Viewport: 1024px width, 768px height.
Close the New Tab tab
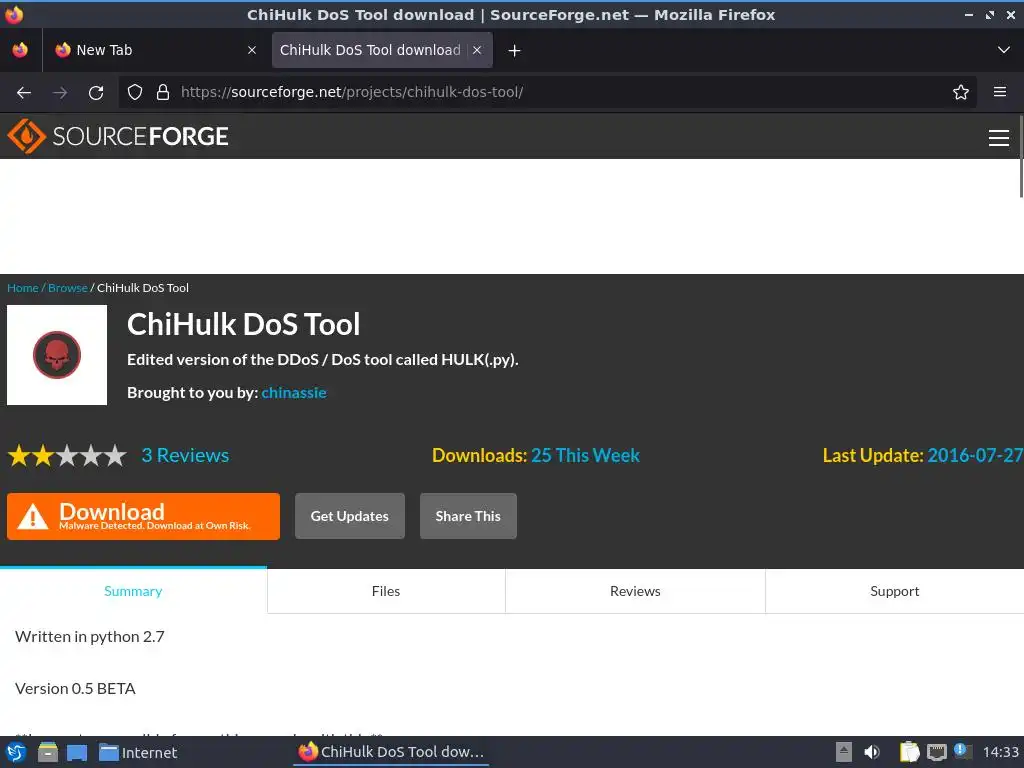(252, 50)
